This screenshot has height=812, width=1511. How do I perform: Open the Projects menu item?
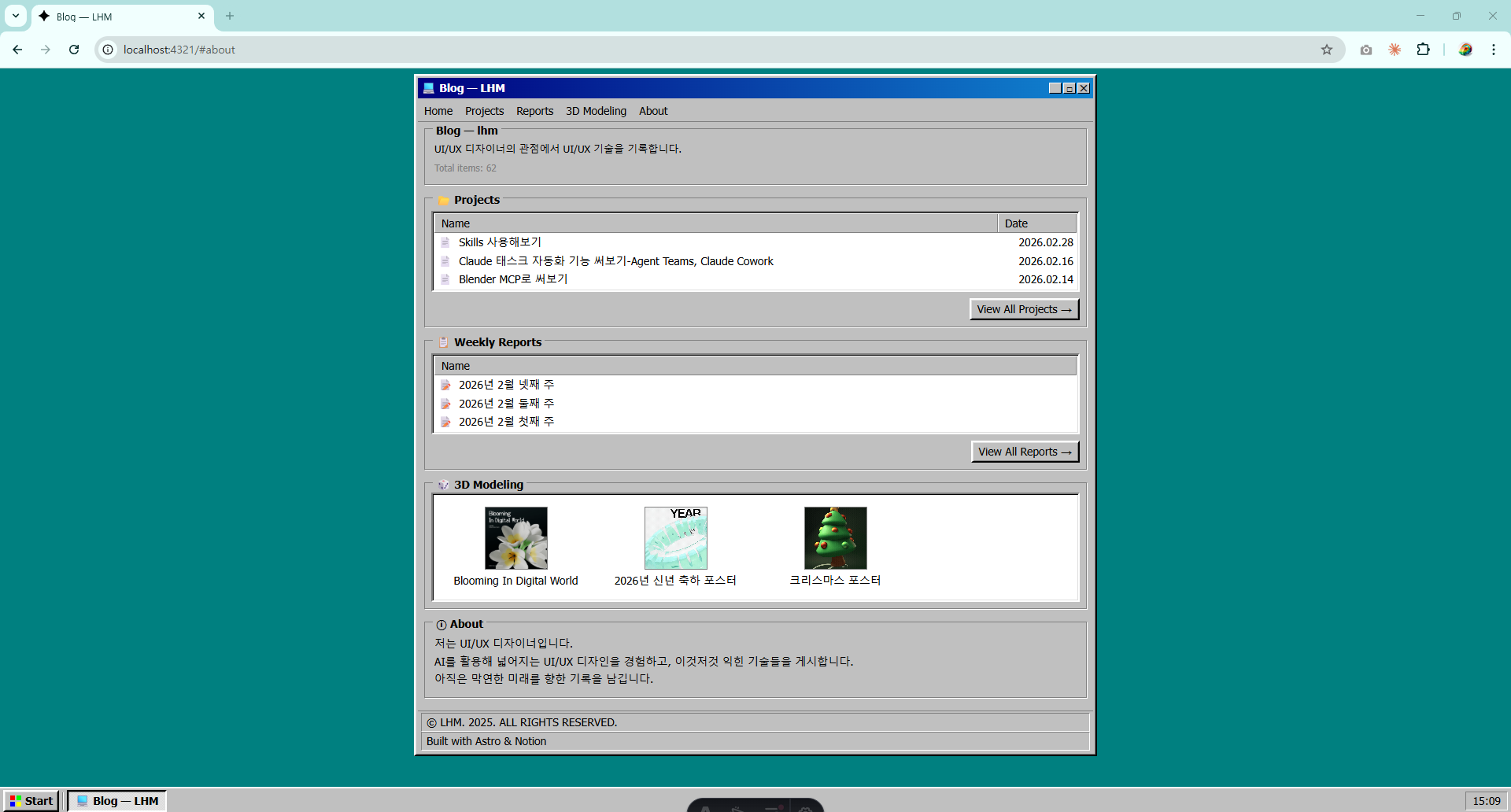click(x=484, y=111)
